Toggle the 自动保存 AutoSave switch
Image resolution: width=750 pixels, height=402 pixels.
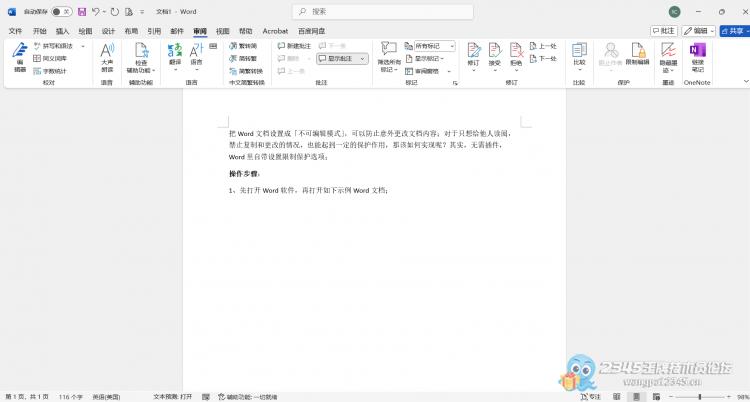click(60, 11)
